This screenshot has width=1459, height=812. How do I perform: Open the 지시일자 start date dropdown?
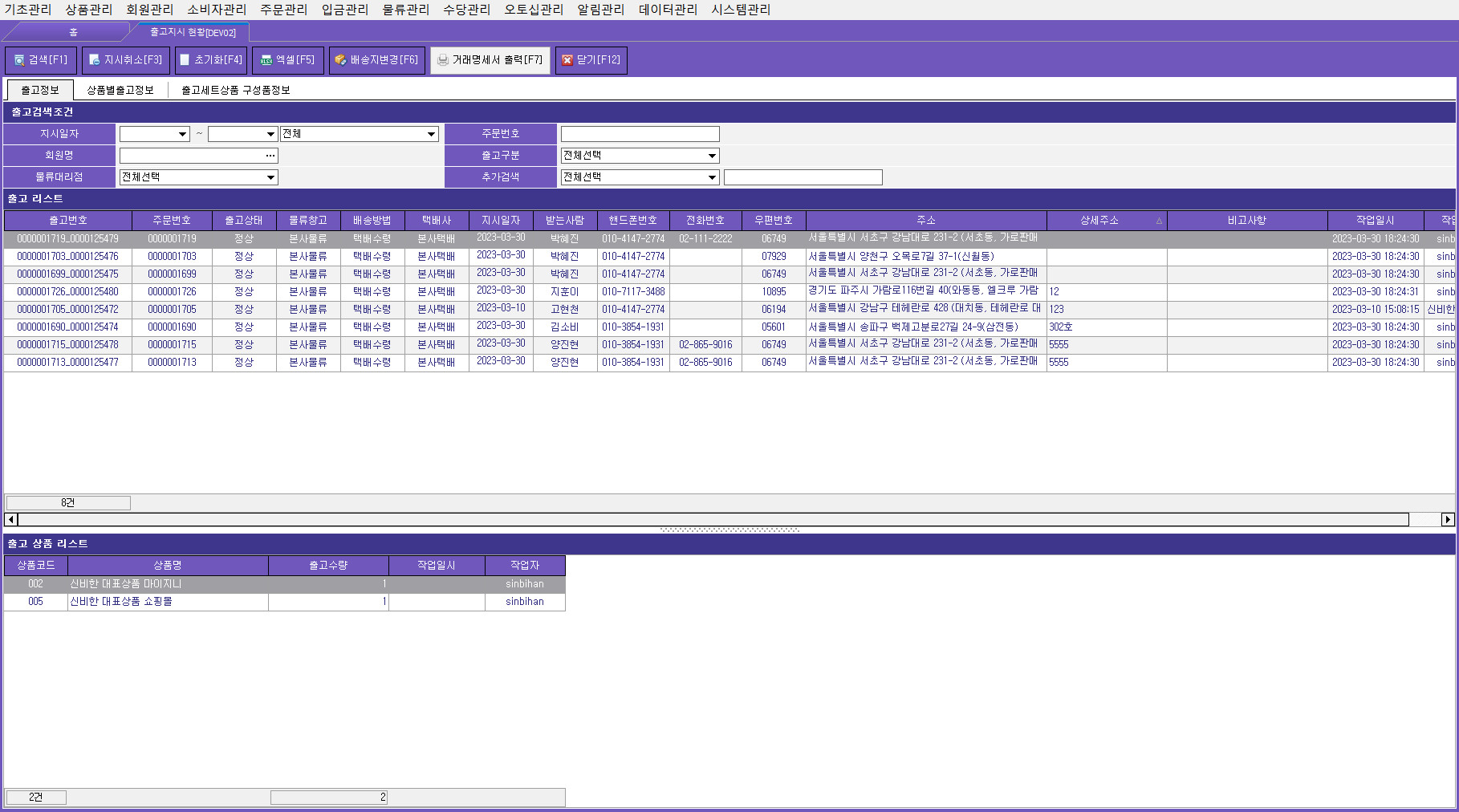pyautogui.click(x=183, y=134)
